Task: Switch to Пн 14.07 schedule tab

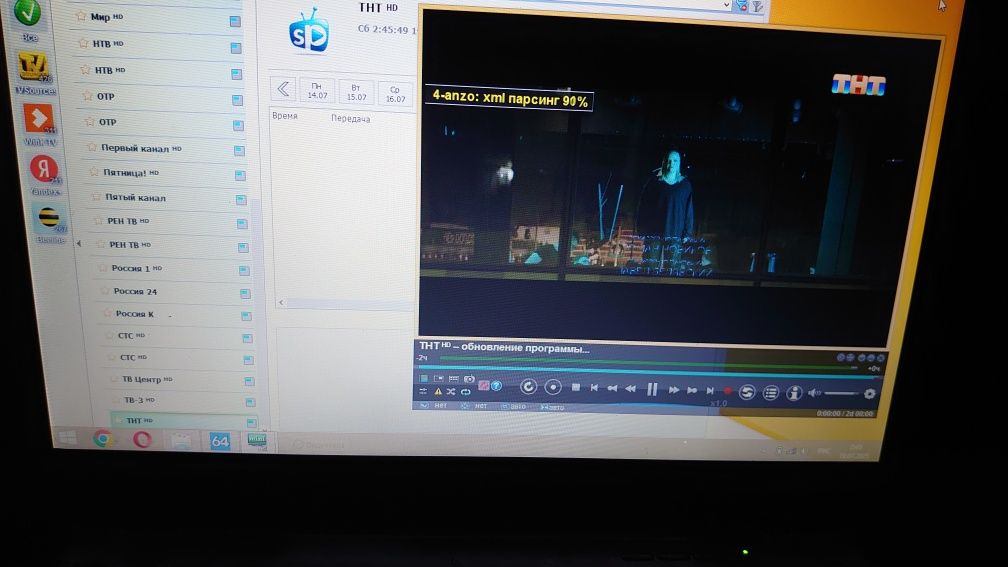Action: [x=317, y=91]
